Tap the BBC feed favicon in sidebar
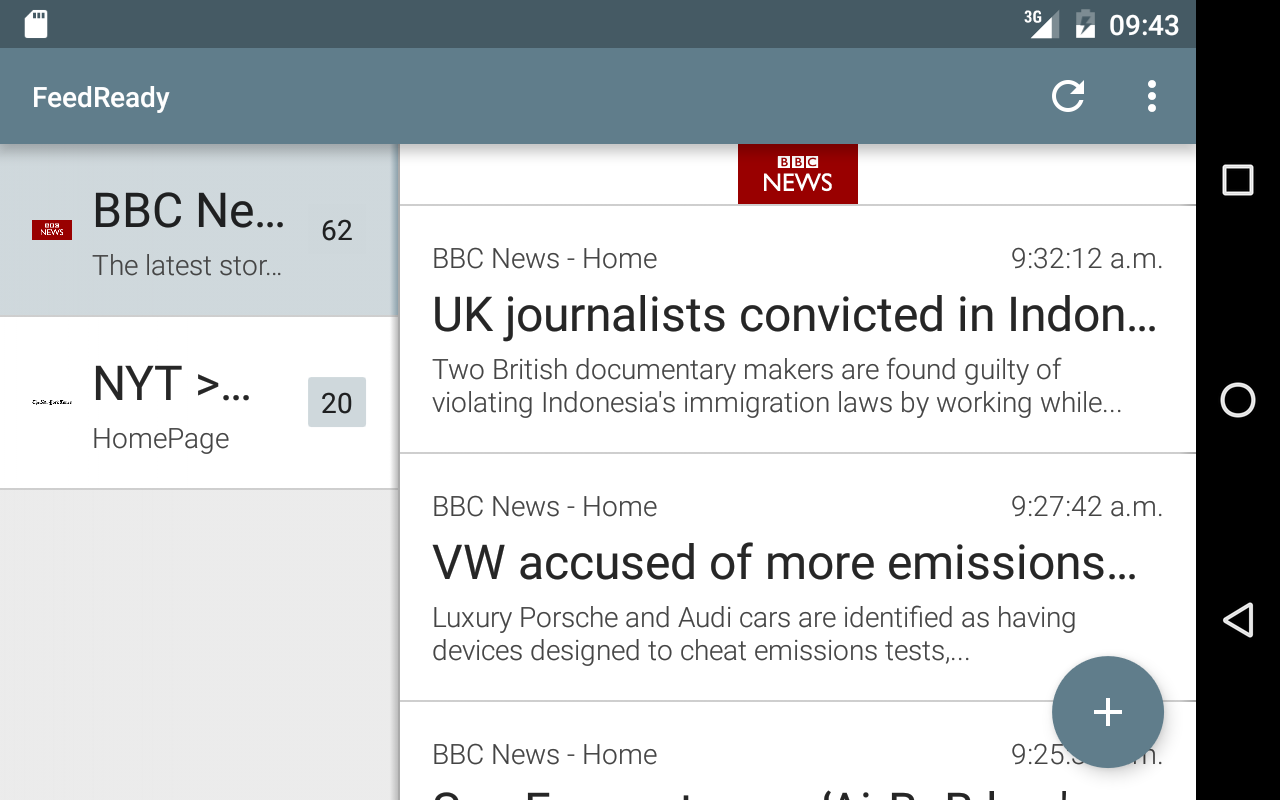This screenshot has width=1280, height=800. pos(52,230)
